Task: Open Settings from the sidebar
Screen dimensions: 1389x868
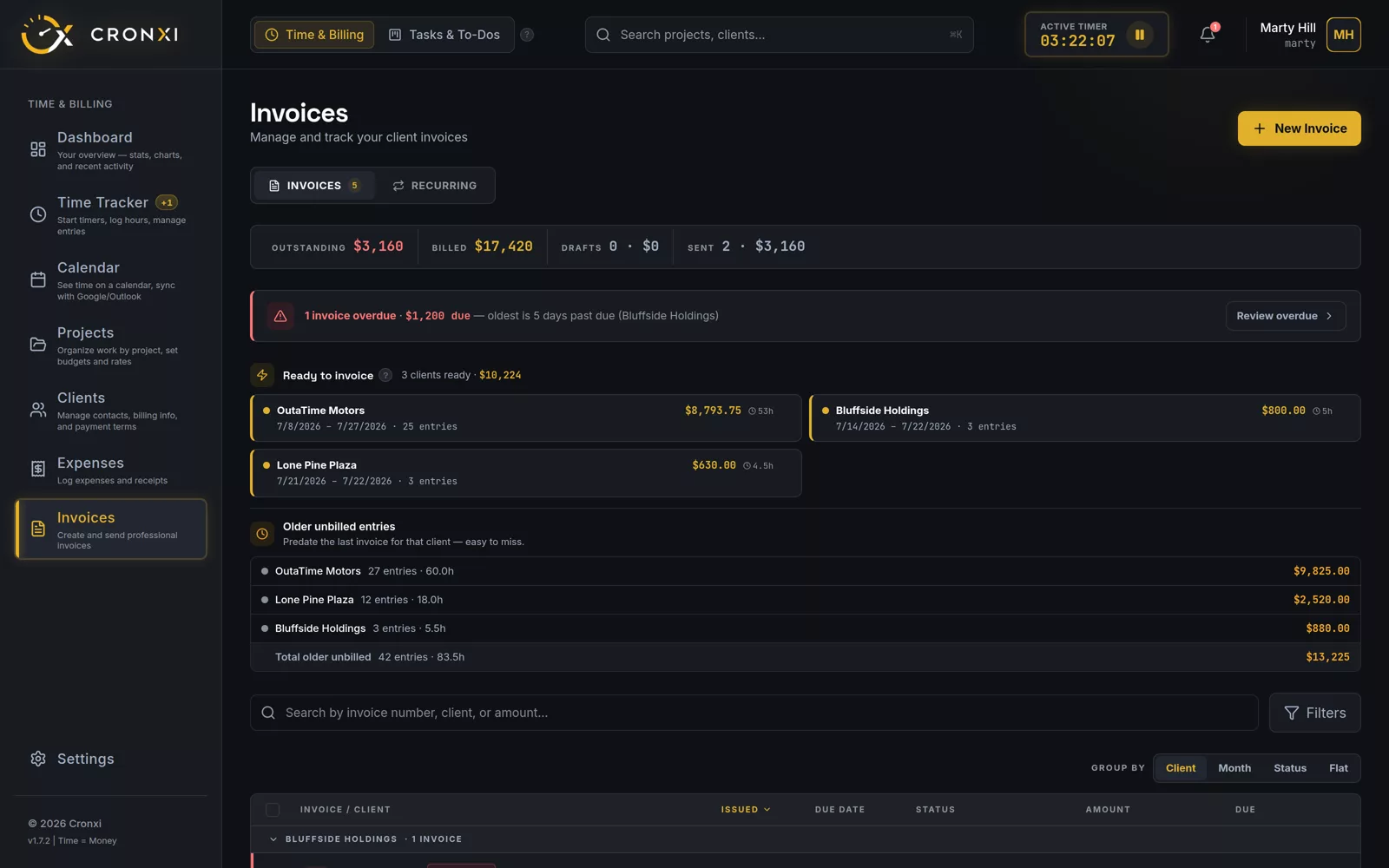Action: click(x=110, y=759)
